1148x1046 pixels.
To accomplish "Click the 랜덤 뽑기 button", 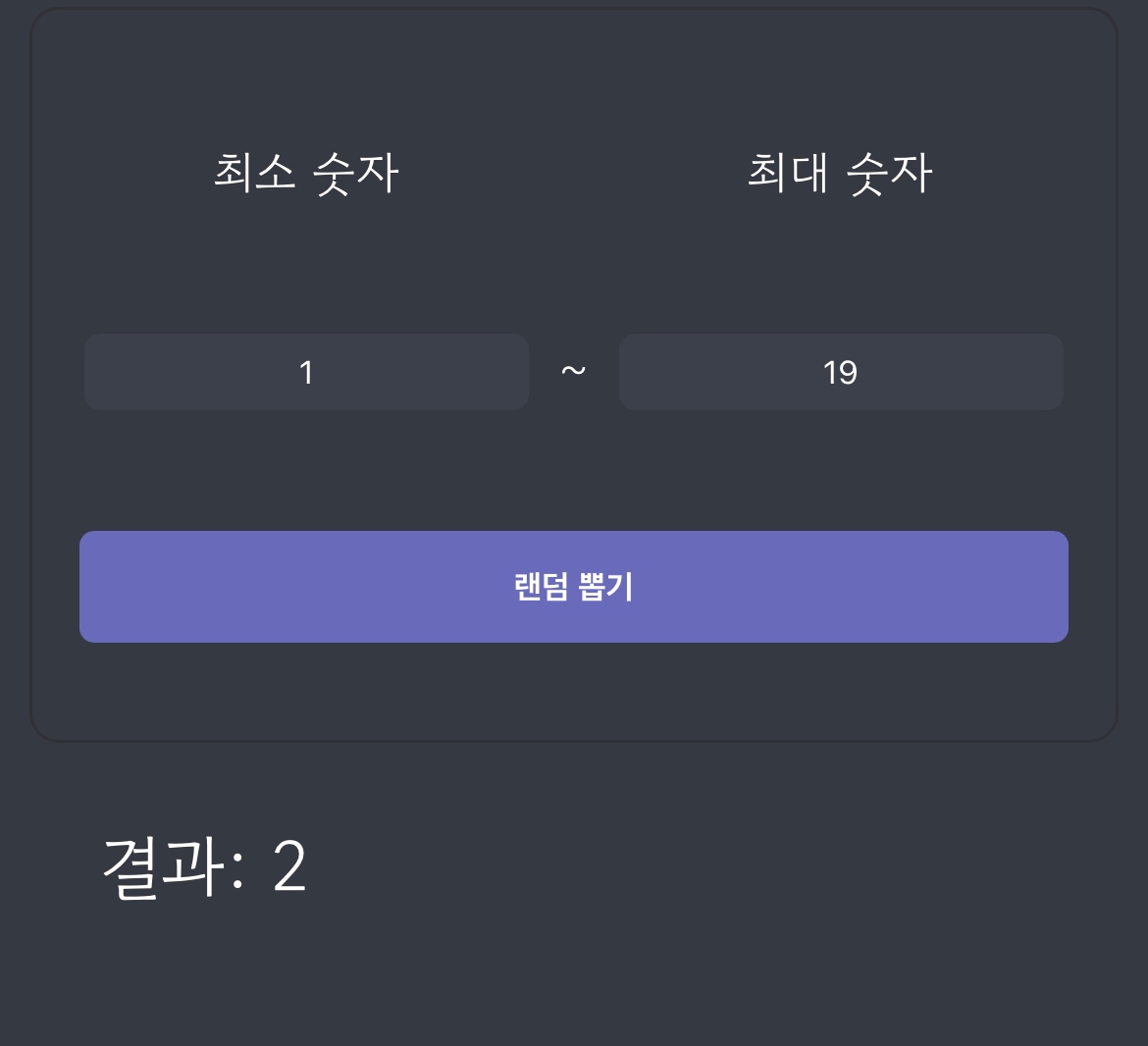I will 574,587.
